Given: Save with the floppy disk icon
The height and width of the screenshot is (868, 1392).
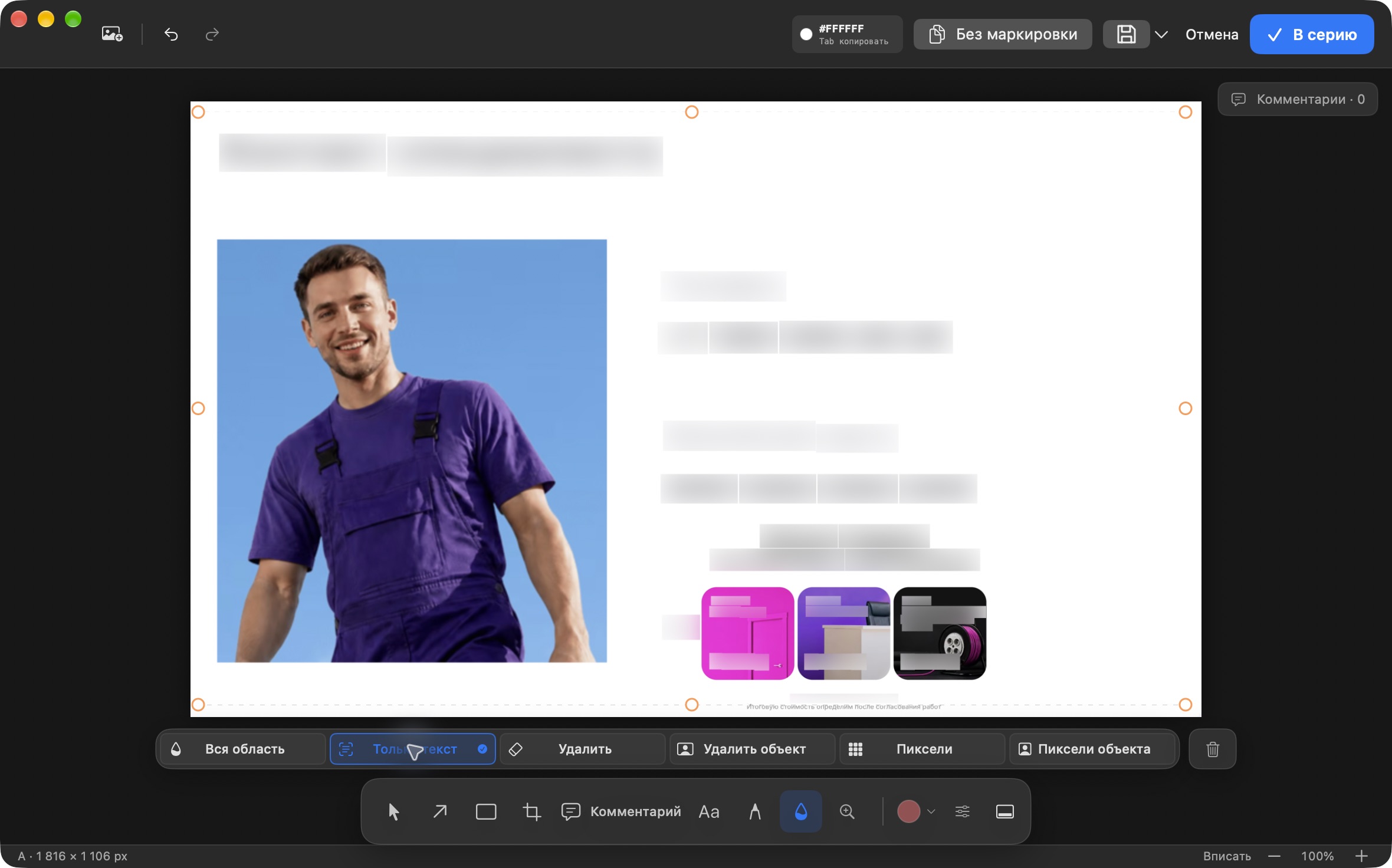Looking at the screenshot, I should 1126,34.
